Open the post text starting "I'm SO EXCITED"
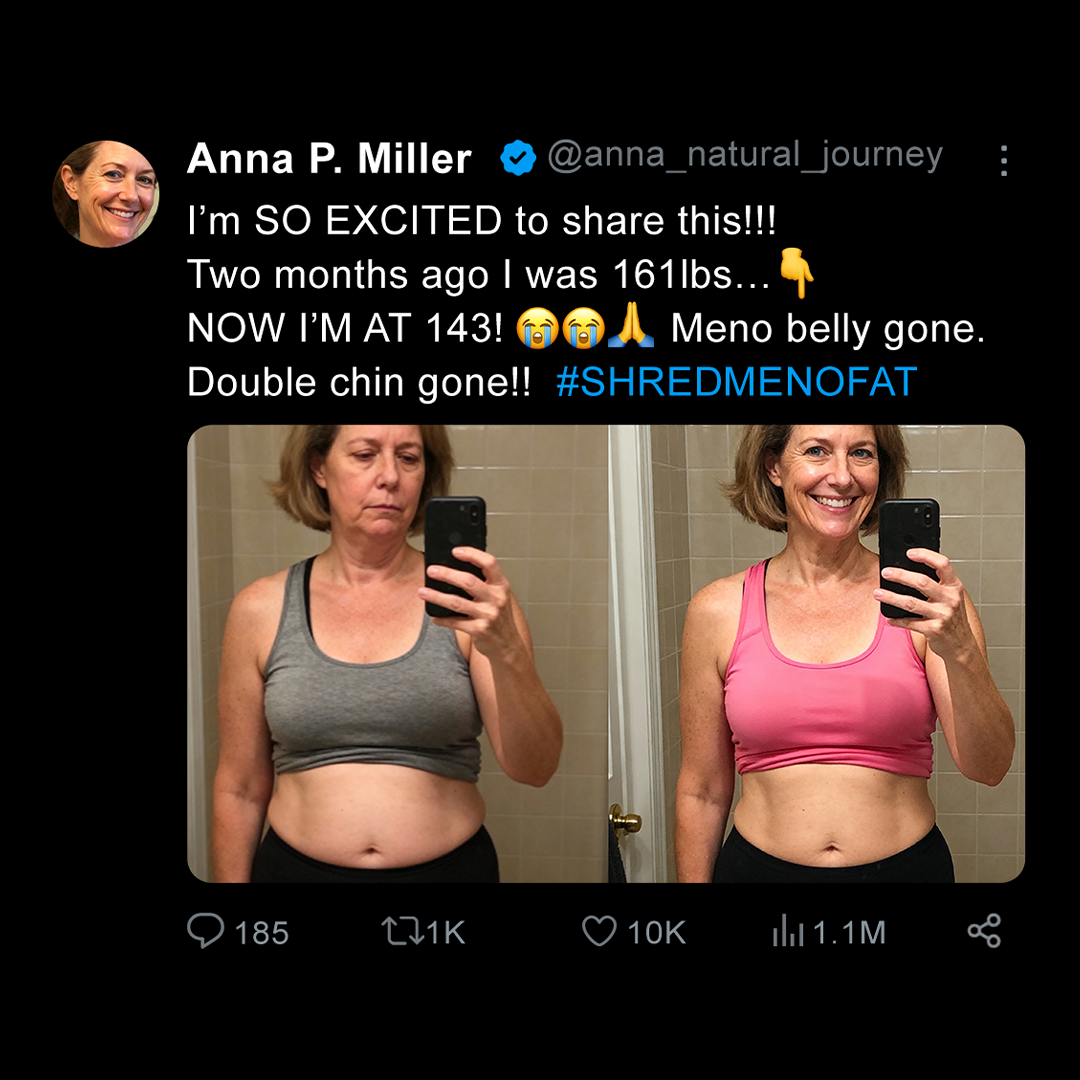1080x1080 pixels. pos(586,301)
